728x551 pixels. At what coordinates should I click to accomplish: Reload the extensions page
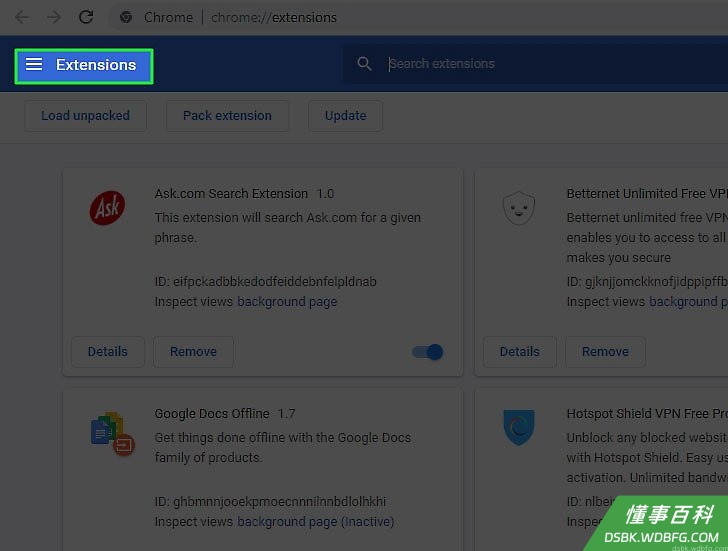(86, 17)
